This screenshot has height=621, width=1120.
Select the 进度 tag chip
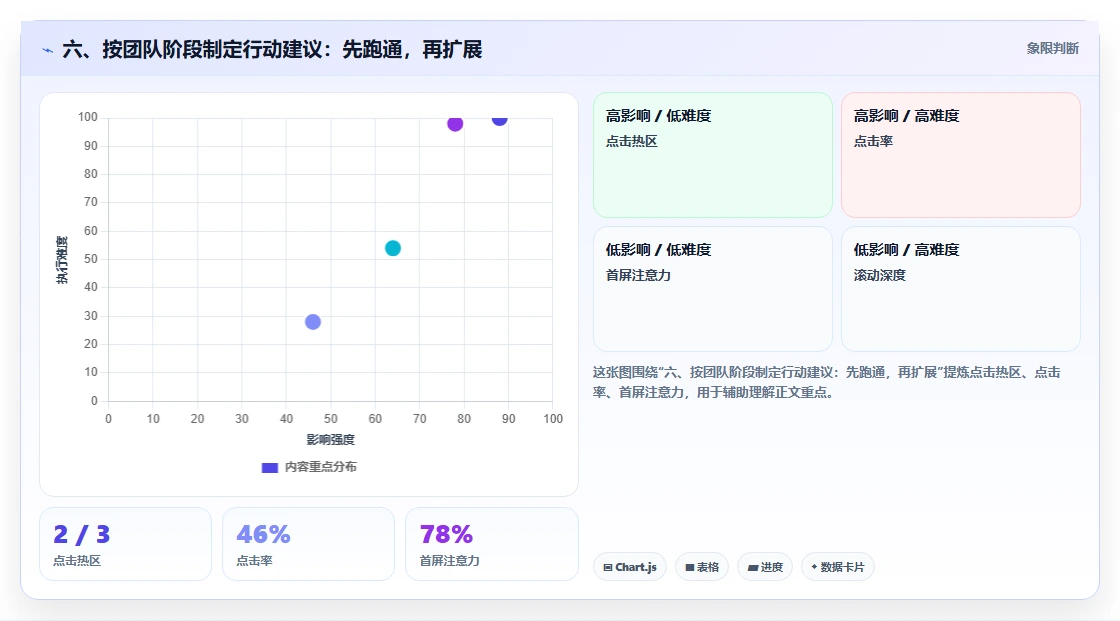pyautogui.click(x=765, y=567)
